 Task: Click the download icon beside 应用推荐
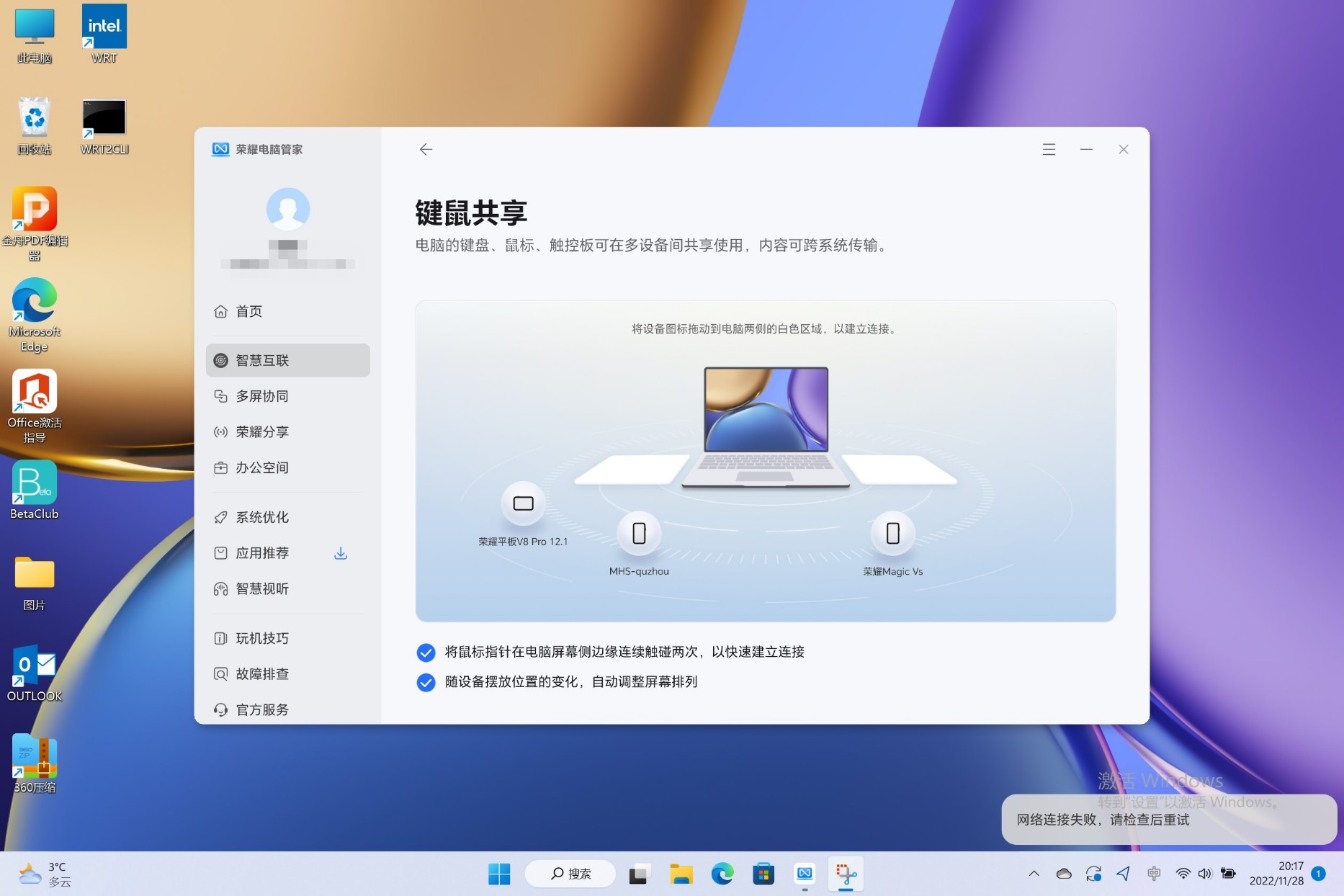pyautogui.click(x=341, y=553)
